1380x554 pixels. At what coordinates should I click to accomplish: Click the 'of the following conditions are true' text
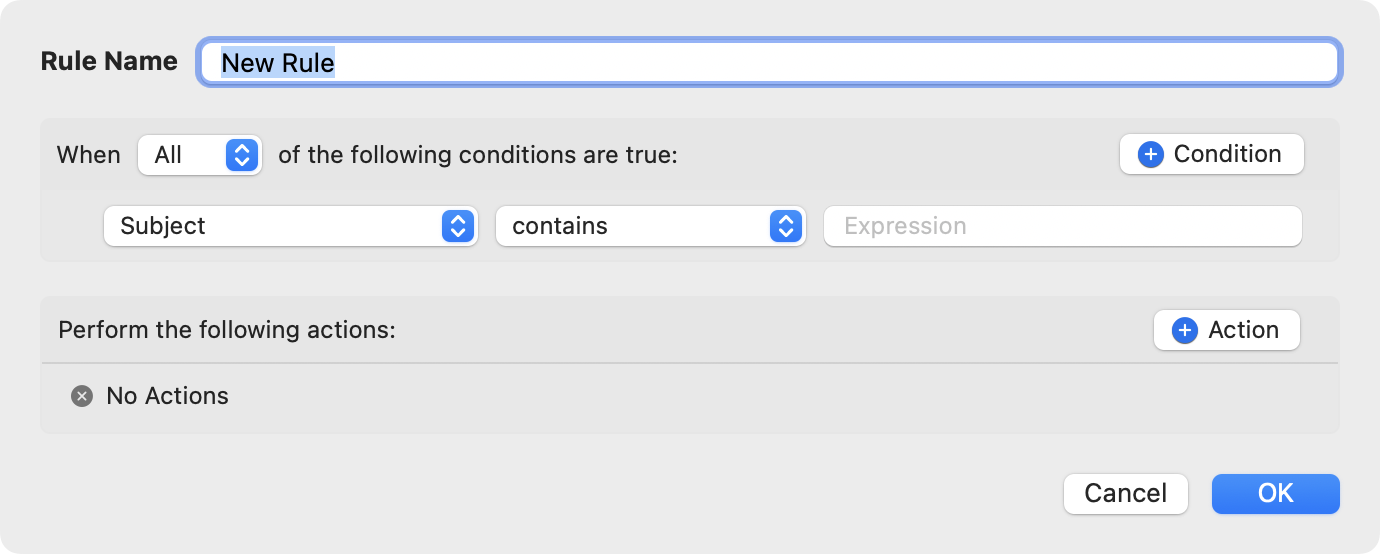(478, 156)
